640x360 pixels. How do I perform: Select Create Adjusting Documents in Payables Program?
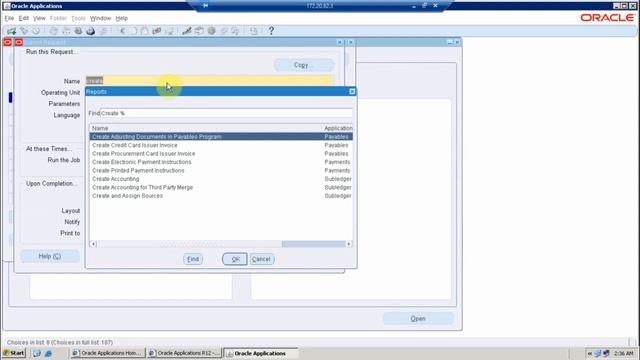pyautogui.click(x=221, y=137)
